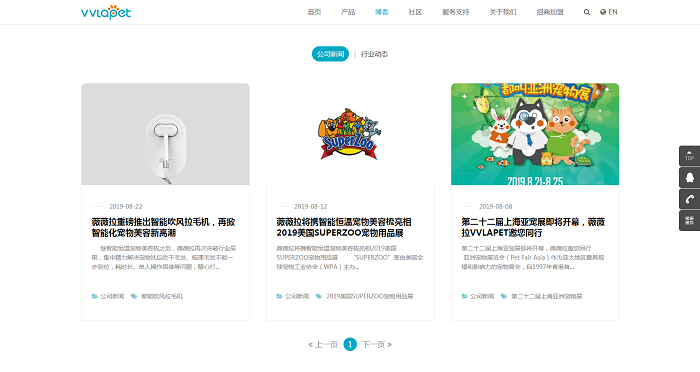Go to previous page 上一页

pyautogui.click(x=323, y=344)
